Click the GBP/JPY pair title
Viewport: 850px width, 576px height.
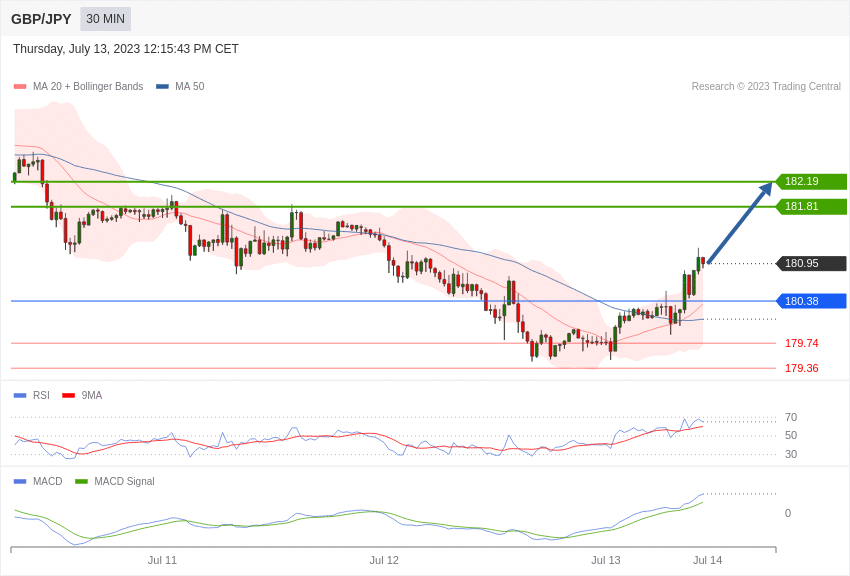[x=41, y=19]
